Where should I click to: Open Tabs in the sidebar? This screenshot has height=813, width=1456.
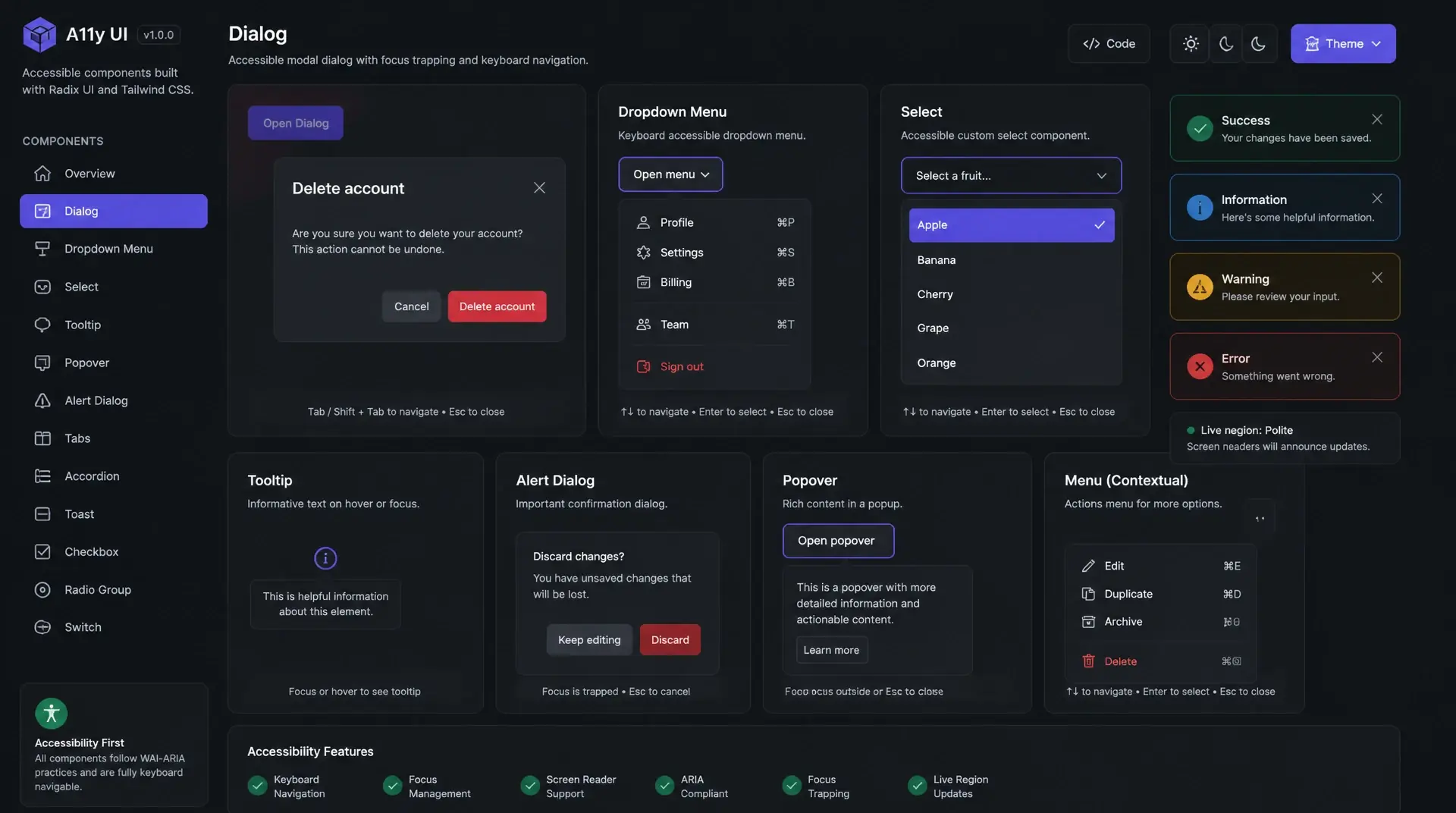[114, 438]
